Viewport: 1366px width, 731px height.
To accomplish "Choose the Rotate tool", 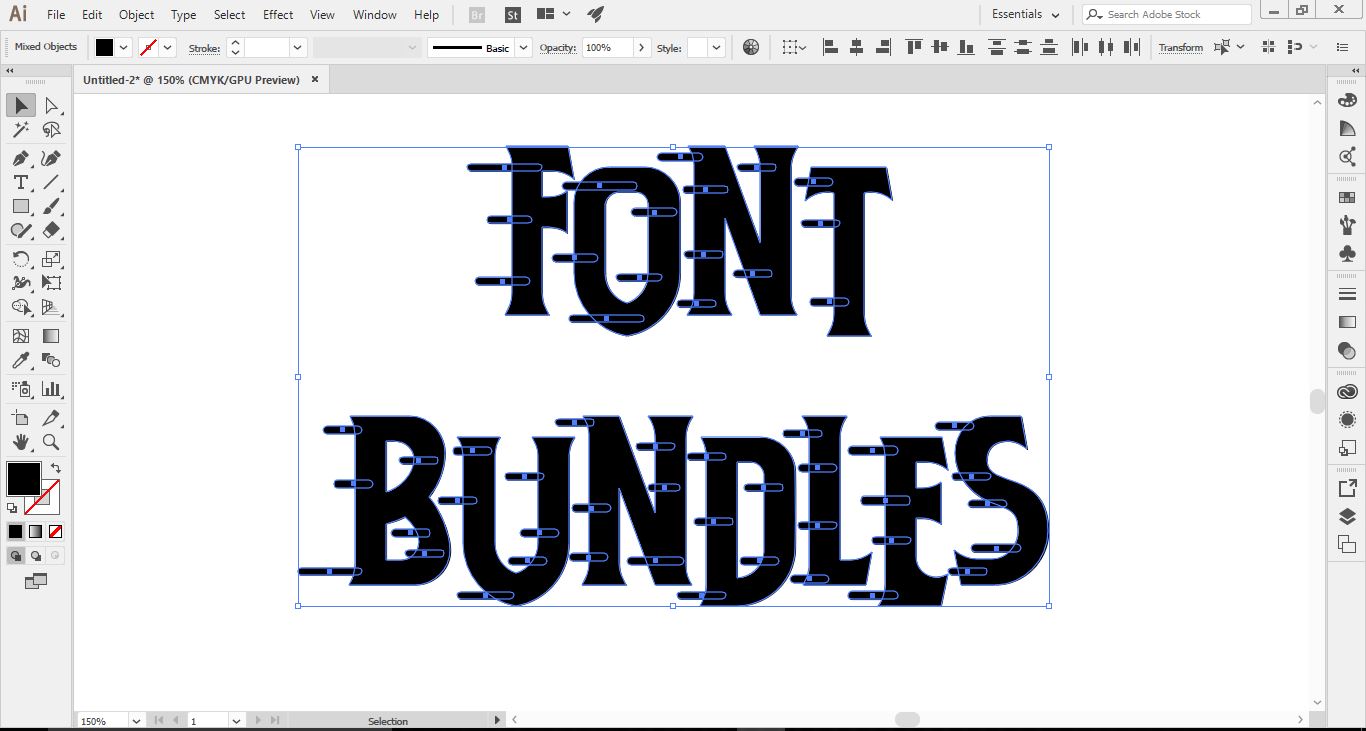I will tap(20, 259).
